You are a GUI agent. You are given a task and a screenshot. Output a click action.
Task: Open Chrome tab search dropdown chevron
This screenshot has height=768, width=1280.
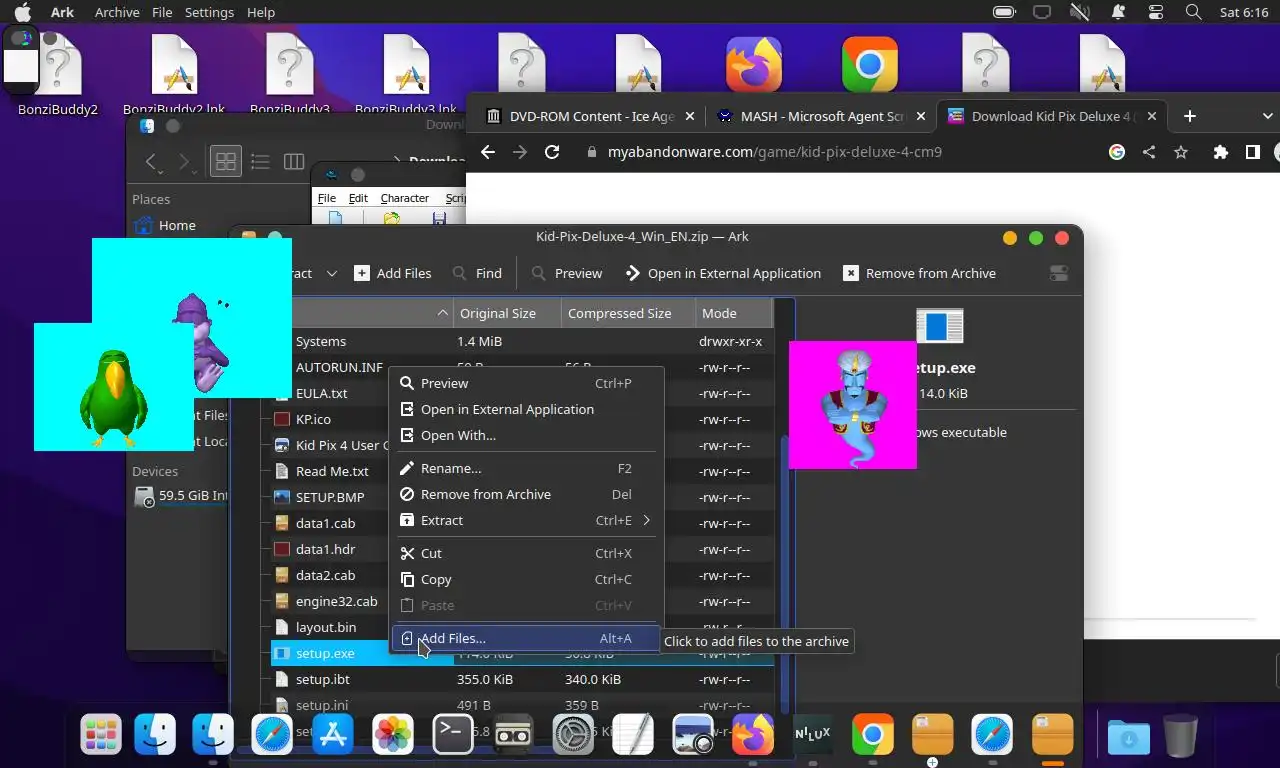1267,116
